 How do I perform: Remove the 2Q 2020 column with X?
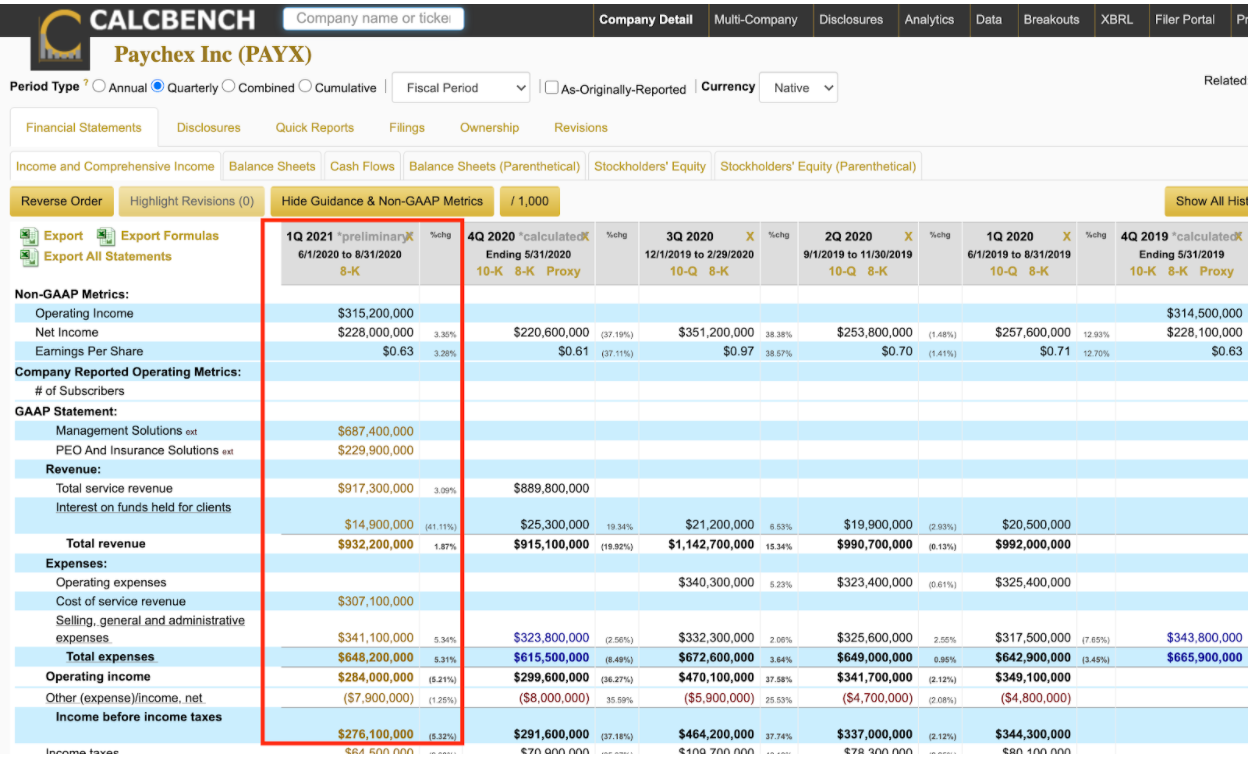pyautogui.click(x=909, y=237)
